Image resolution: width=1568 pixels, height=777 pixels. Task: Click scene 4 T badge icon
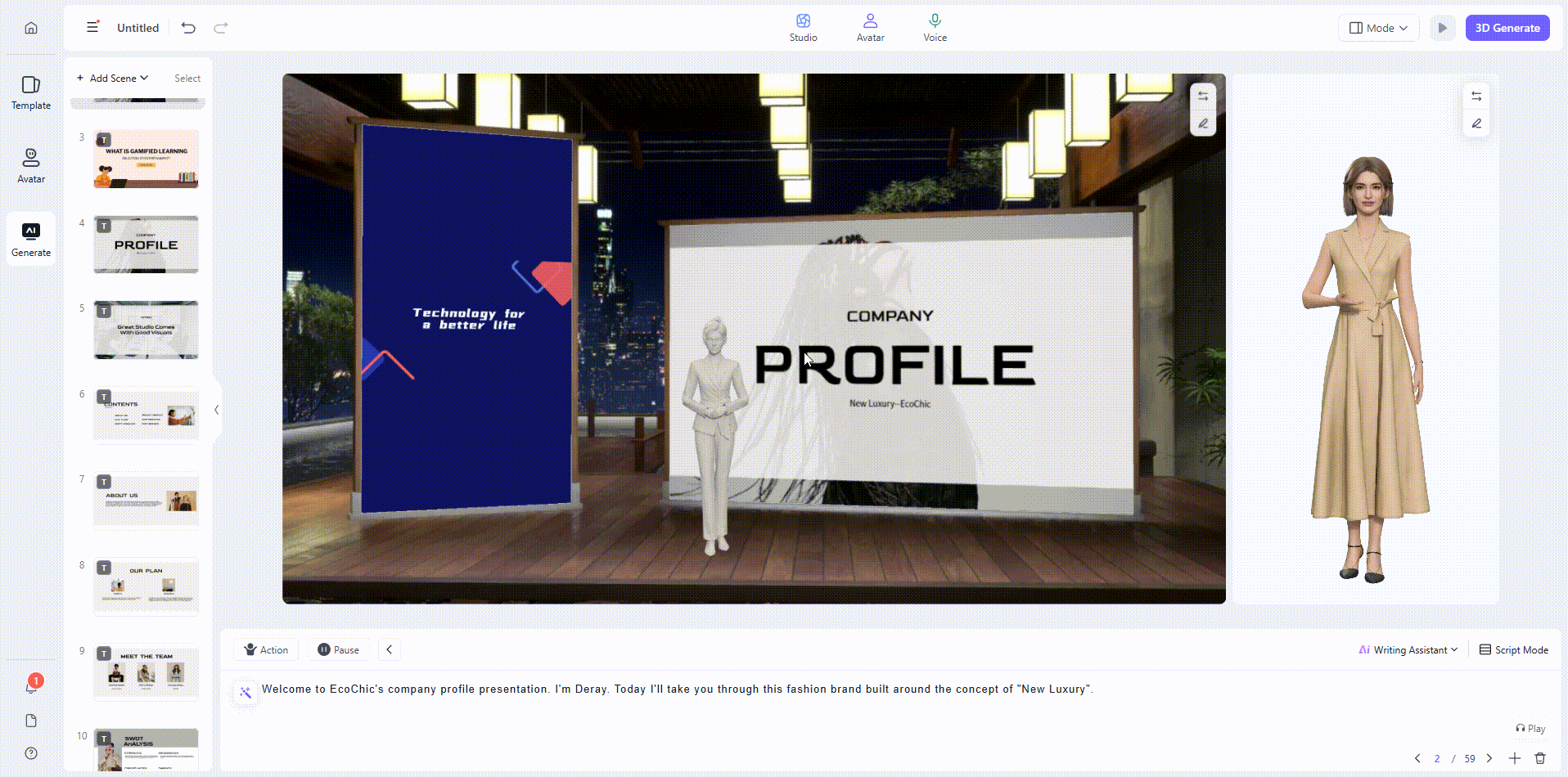104,226
